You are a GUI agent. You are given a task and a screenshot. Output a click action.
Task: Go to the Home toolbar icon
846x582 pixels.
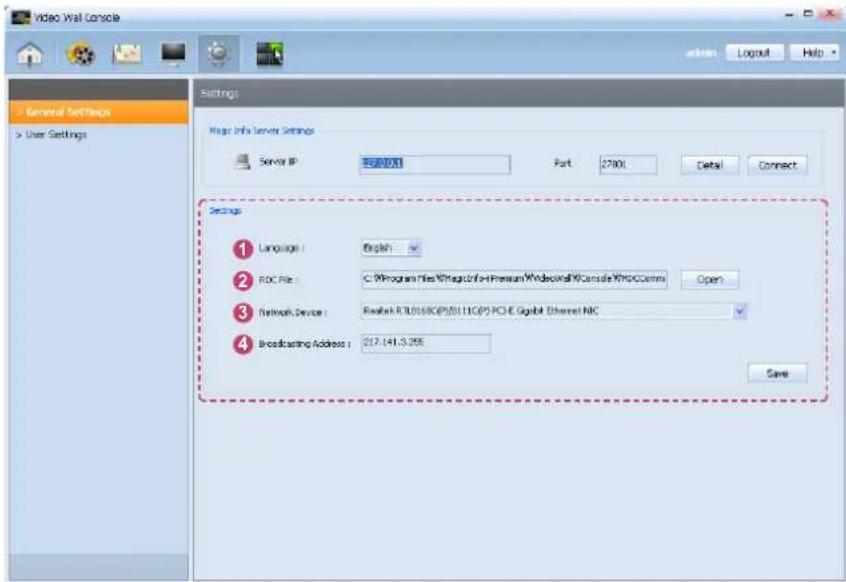click(x=30, y=54)
